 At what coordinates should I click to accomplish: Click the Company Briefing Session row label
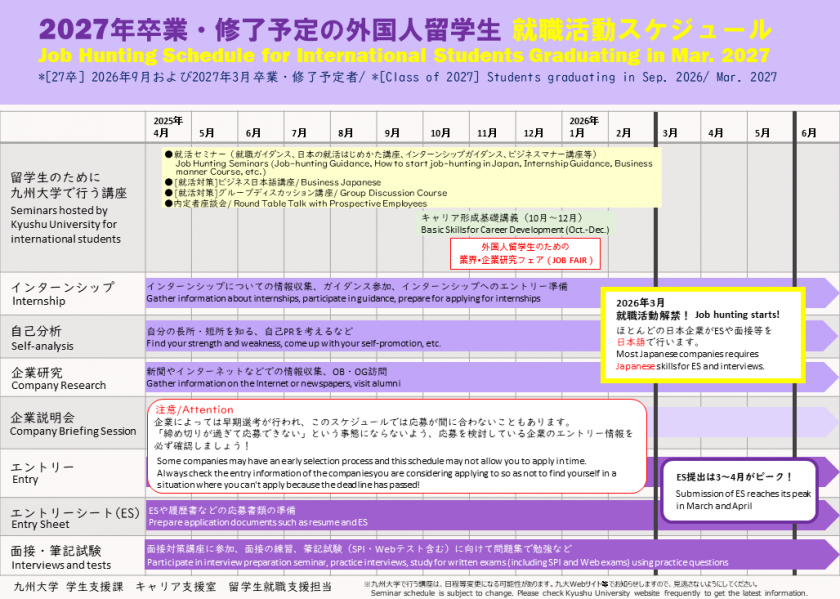tap(72, 423)
